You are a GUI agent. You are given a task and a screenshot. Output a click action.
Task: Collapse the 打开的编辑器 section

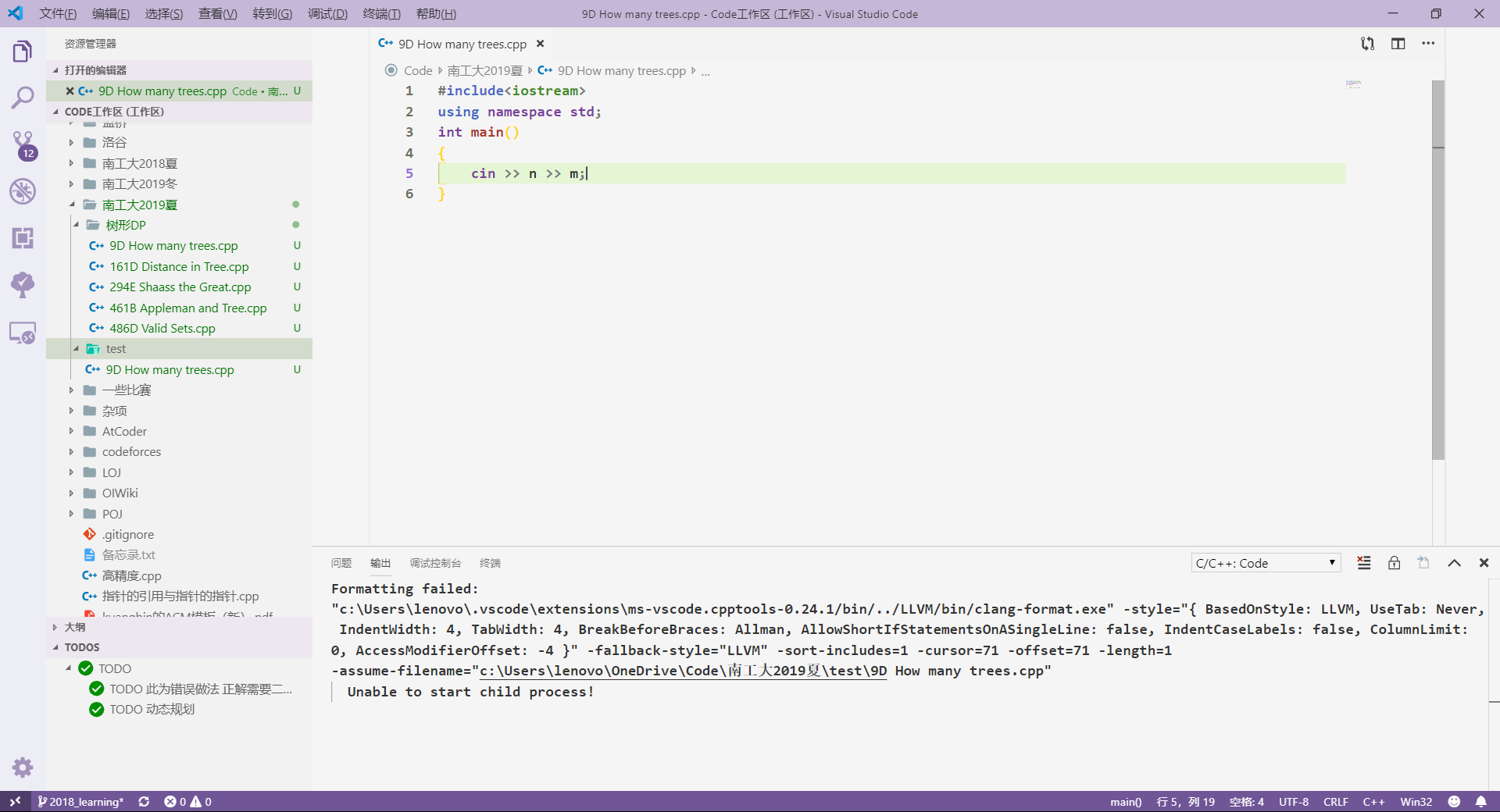(x=180, y=70)
